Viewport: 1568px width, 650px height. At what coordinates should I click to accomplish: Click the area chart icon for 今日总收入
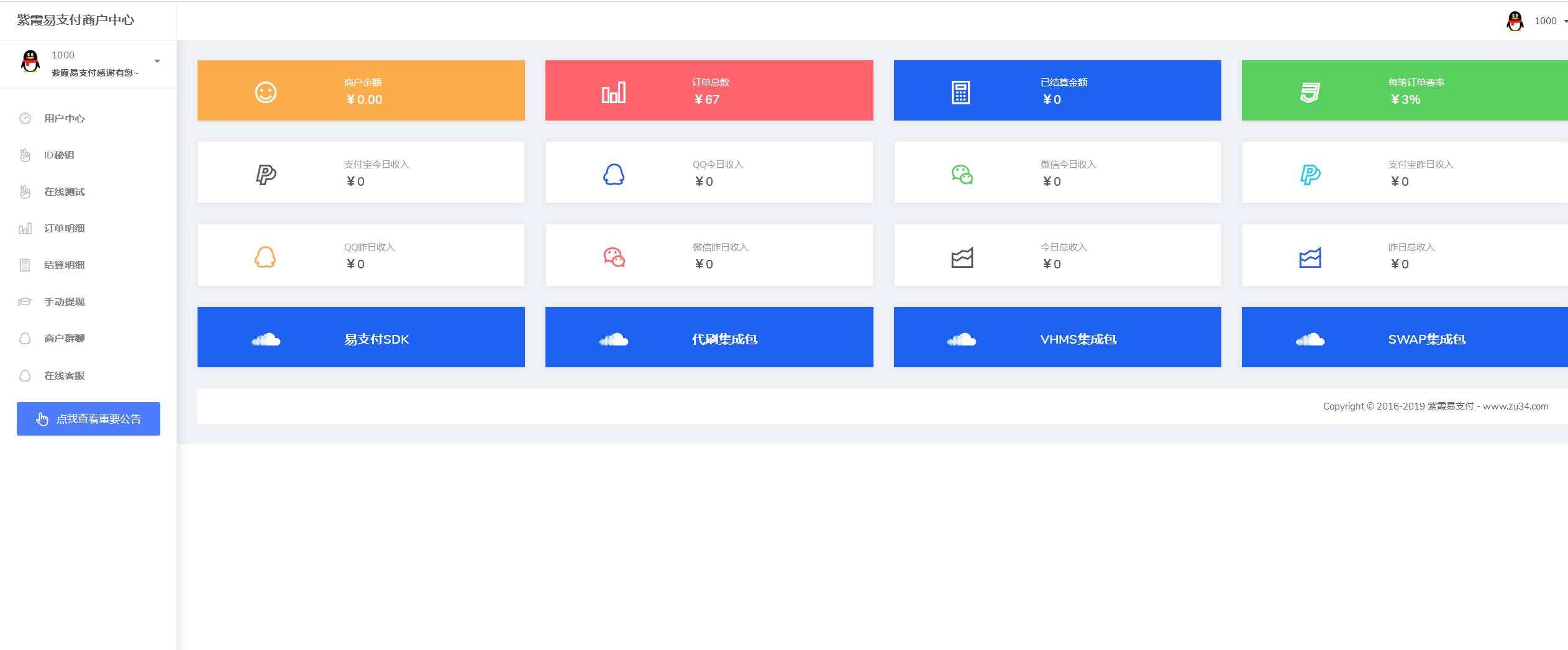[962, 257]
